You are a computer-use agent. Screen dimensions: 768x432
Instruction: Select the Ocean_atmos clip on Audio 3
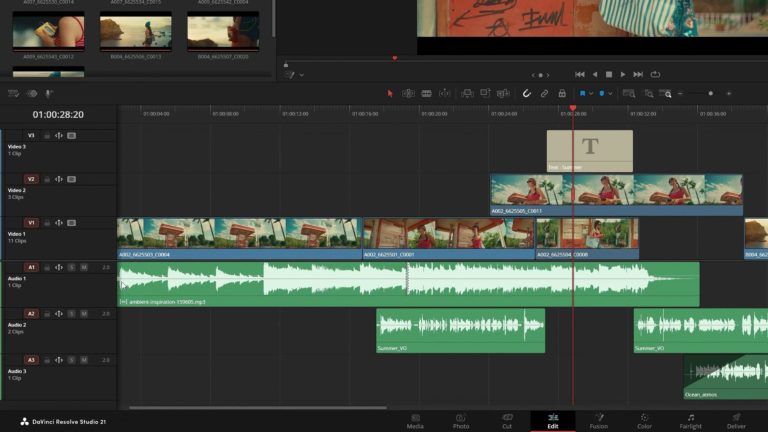(x=726, y=377)
